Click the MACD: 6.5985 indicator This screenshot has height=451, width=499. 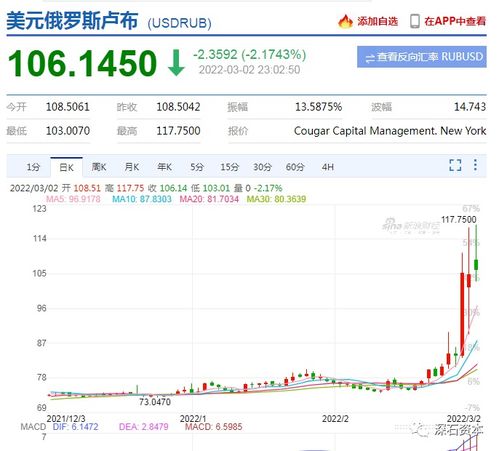click(213, 427)
